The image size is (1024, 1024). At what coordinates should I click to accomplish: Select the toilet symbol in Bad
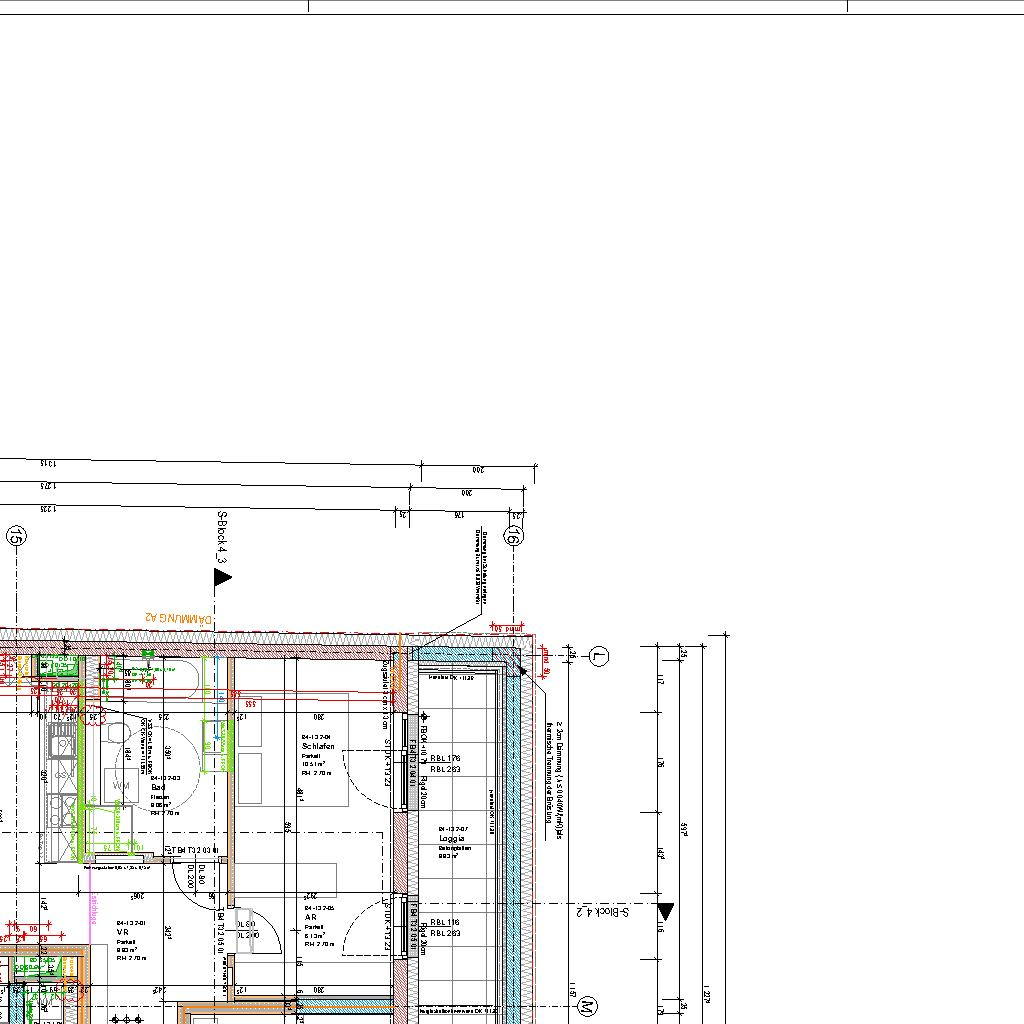[116, 733]
